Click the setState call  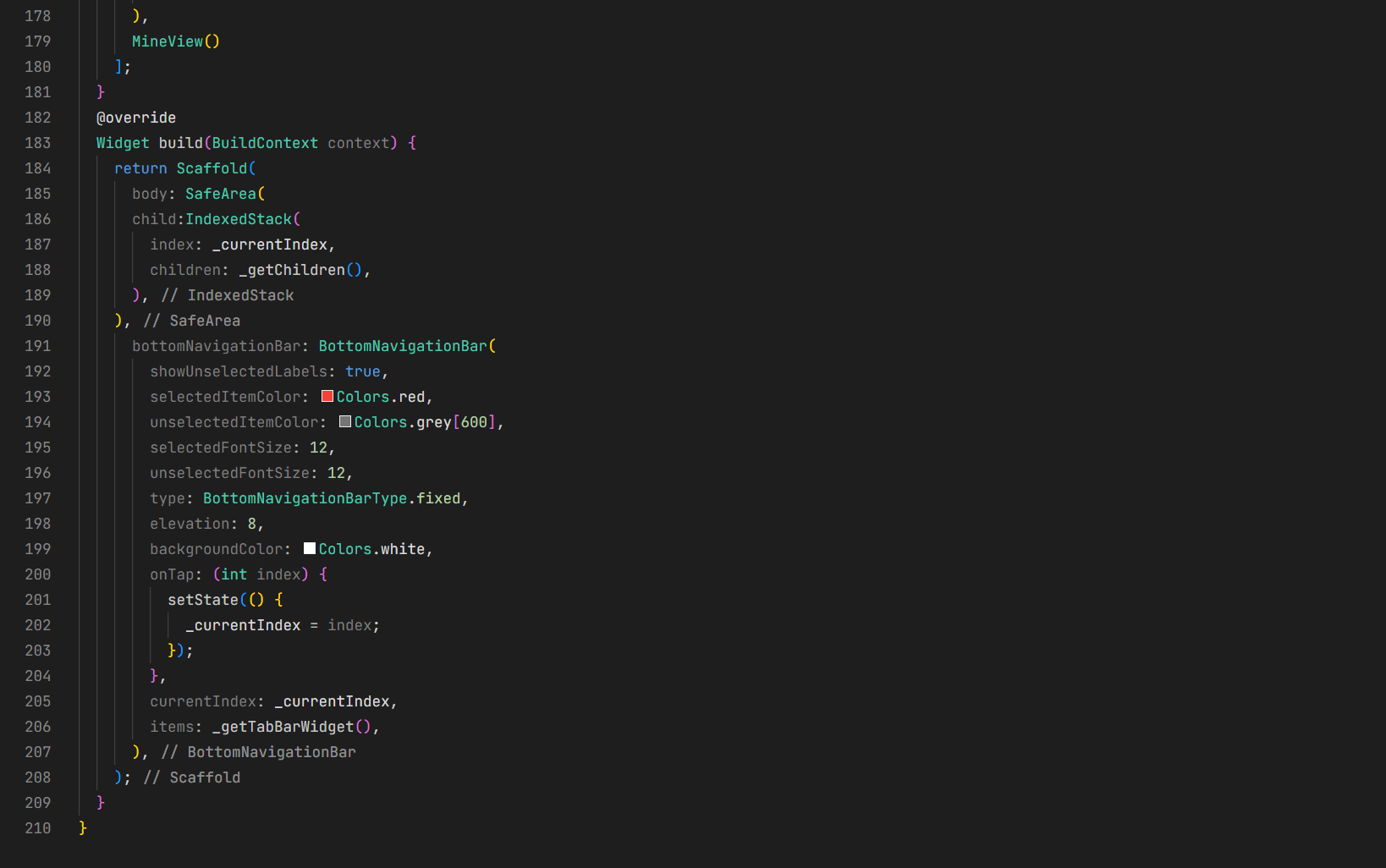(x=203, y=600)
